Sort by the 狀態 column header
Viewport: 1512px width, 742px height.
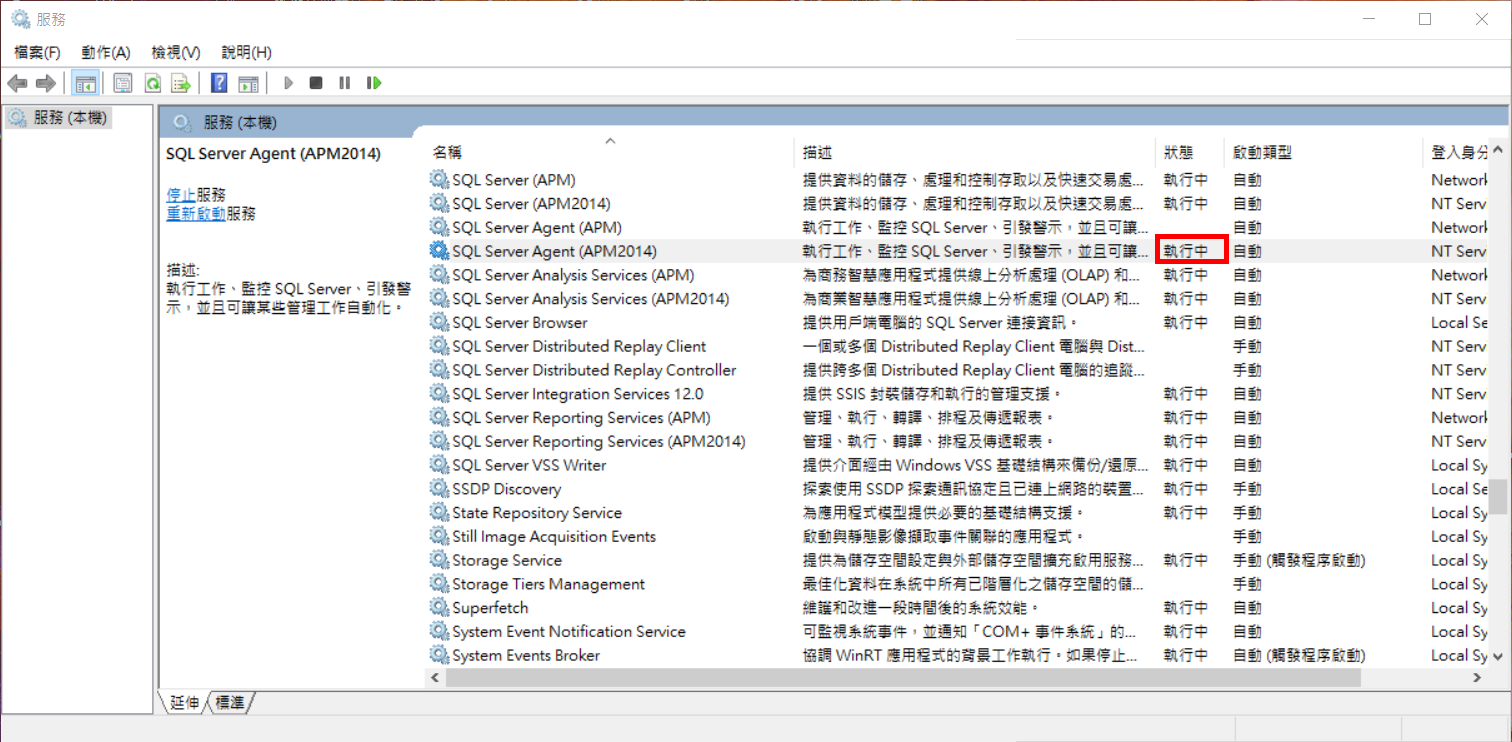click(x=1190, y=152)
